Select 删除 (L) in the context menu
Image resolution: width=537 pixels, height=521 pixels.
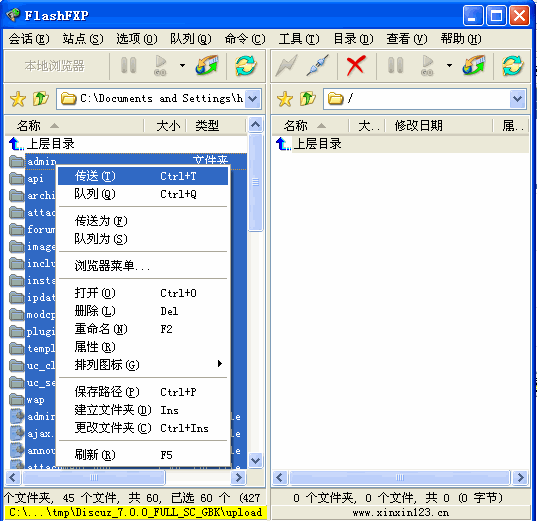pos(143,311)
